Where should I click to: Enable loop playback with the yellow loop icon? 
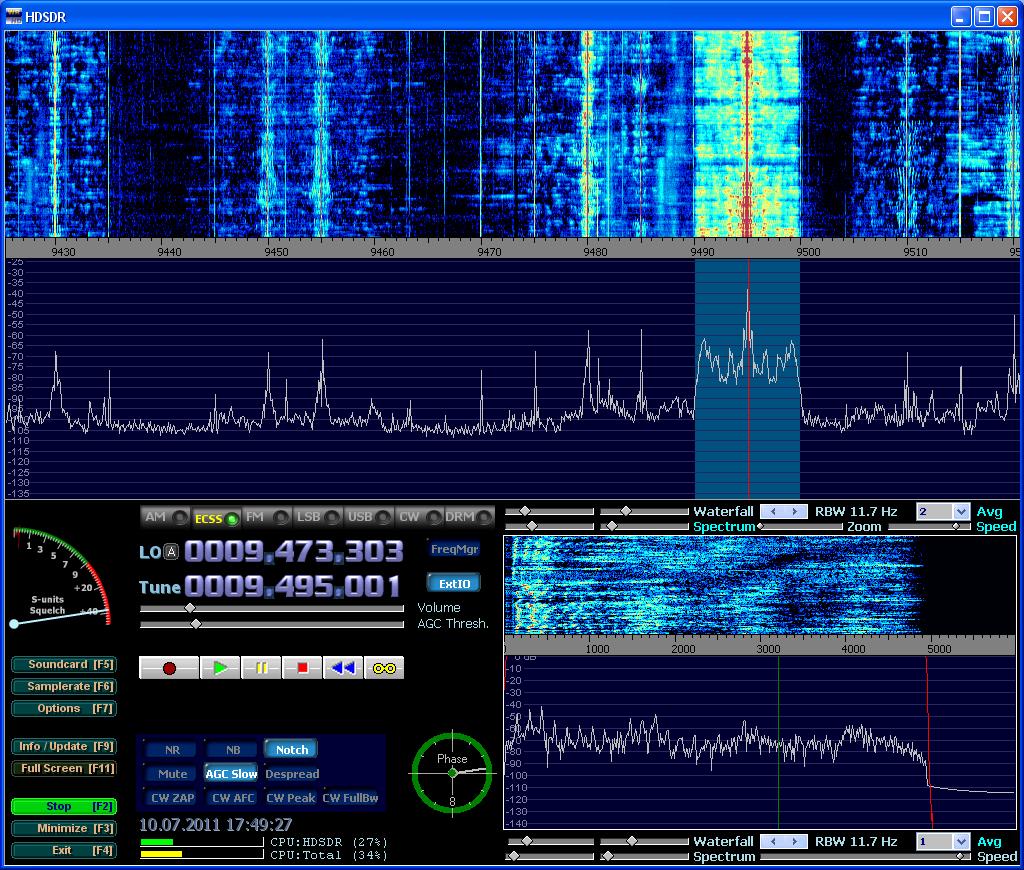pos(384,668)
